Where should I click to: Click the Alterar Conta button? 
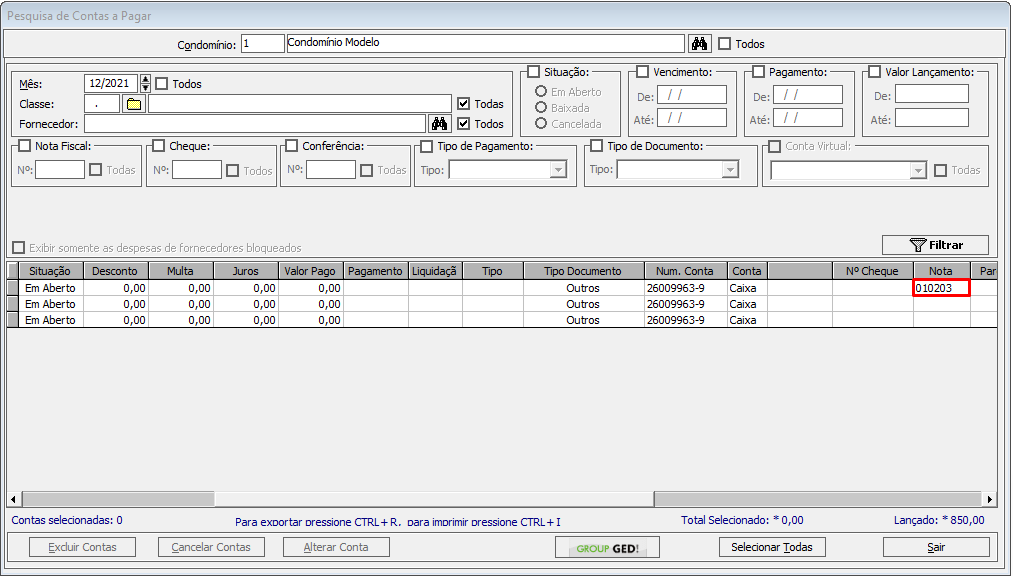click(x=336, y=547)
